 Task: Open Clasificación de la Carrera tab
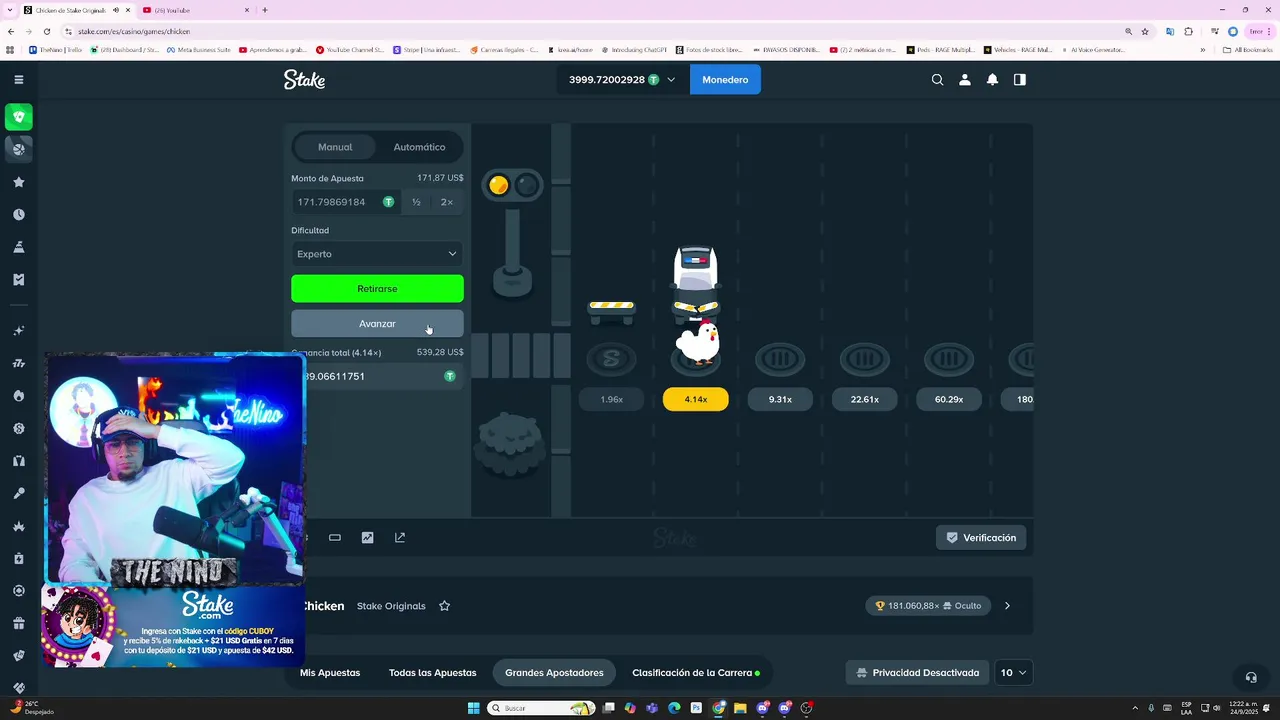click(x=696, y=673)
